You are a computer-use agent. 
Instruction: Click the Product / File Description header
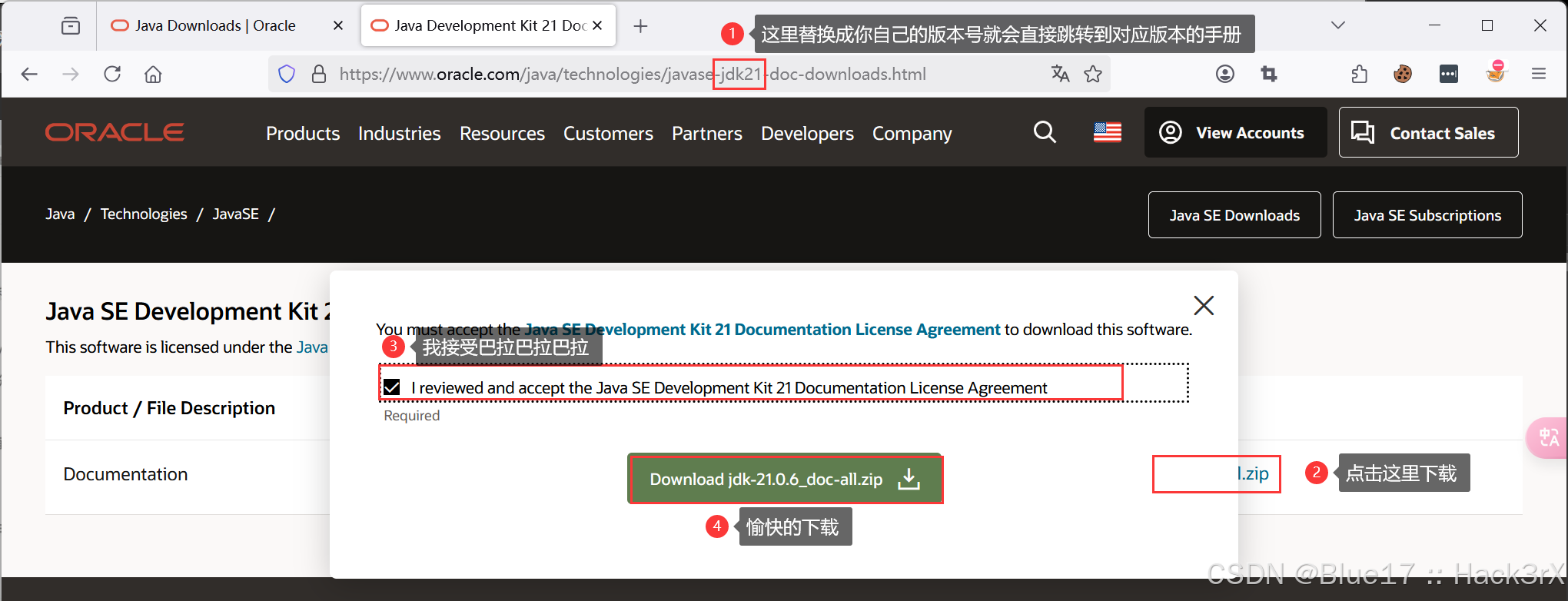(169, 408)
